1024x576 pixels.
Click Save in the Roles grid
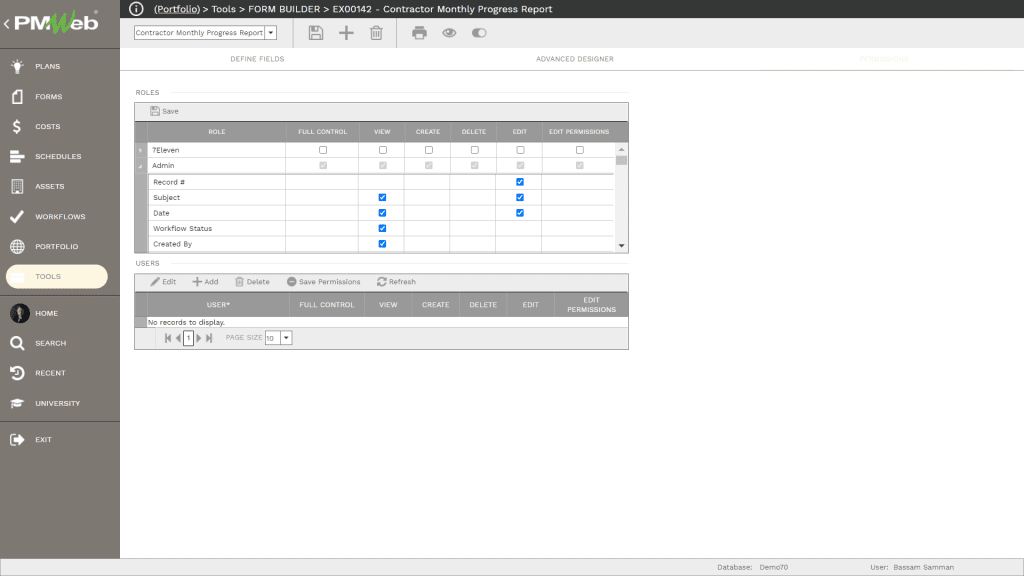(x=164, y=111)
